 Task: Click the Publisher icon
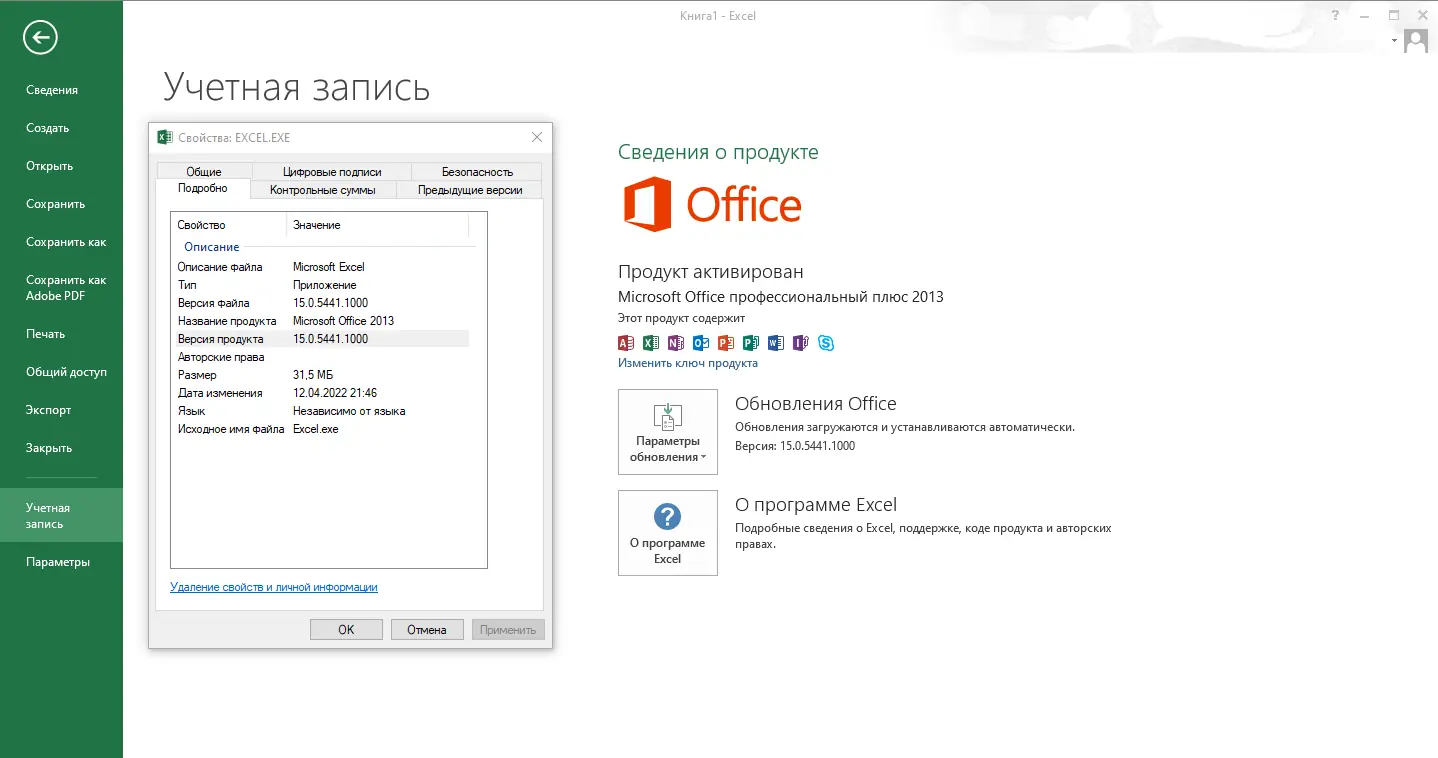(x=750, y=342)
